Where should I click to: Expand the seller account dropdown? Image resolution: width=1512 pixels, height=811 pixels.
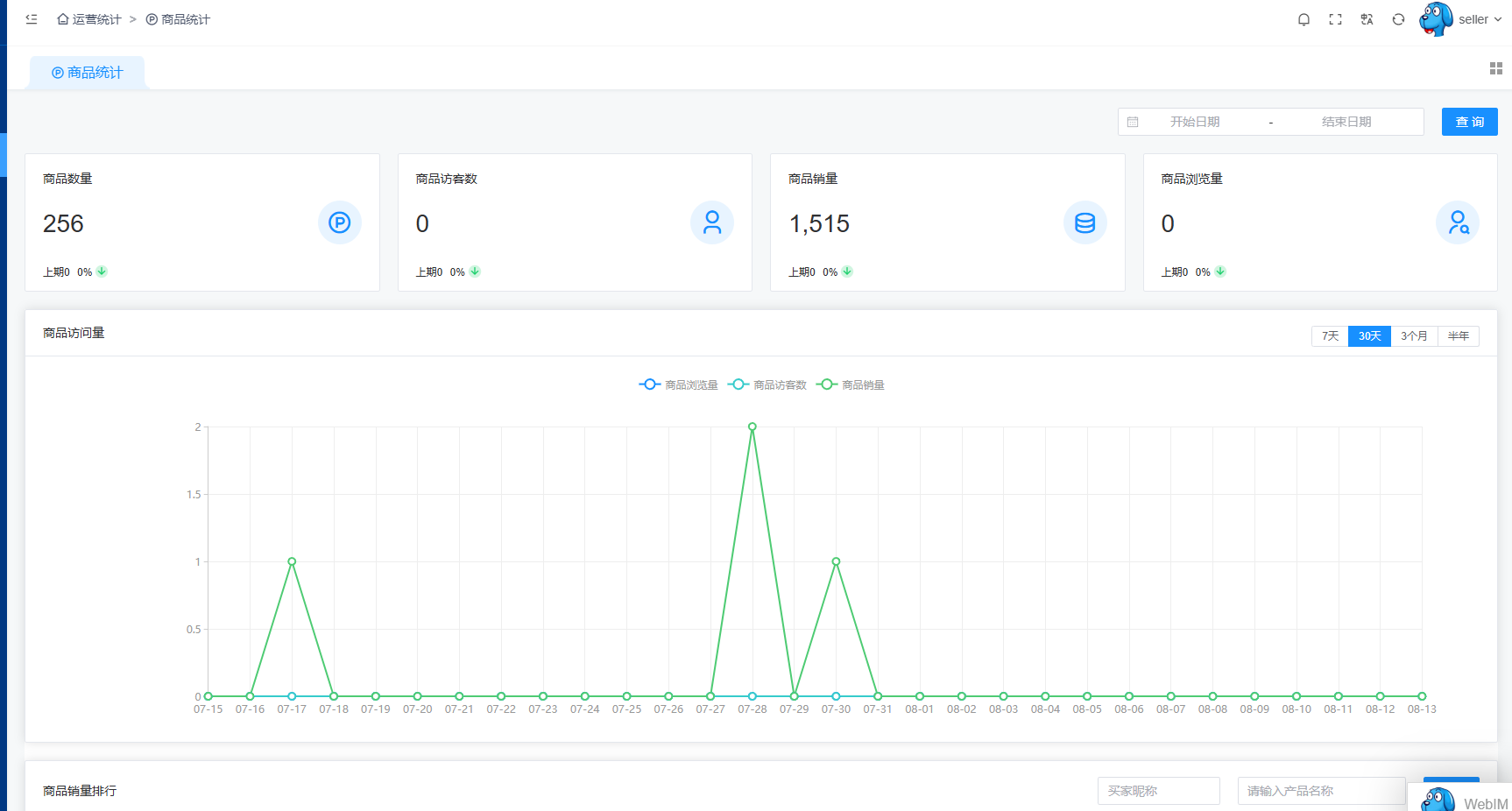coord(1479,19)
